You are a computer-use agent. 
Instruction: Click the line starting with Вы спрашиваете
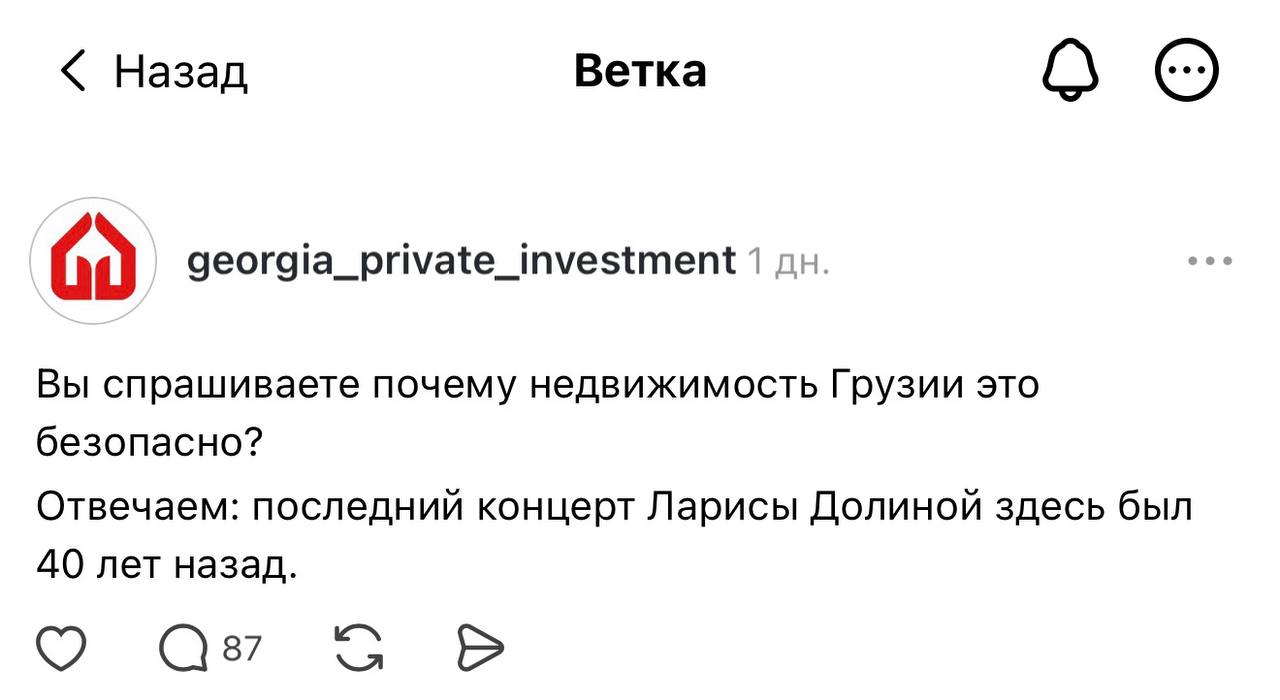coord(538,385)
